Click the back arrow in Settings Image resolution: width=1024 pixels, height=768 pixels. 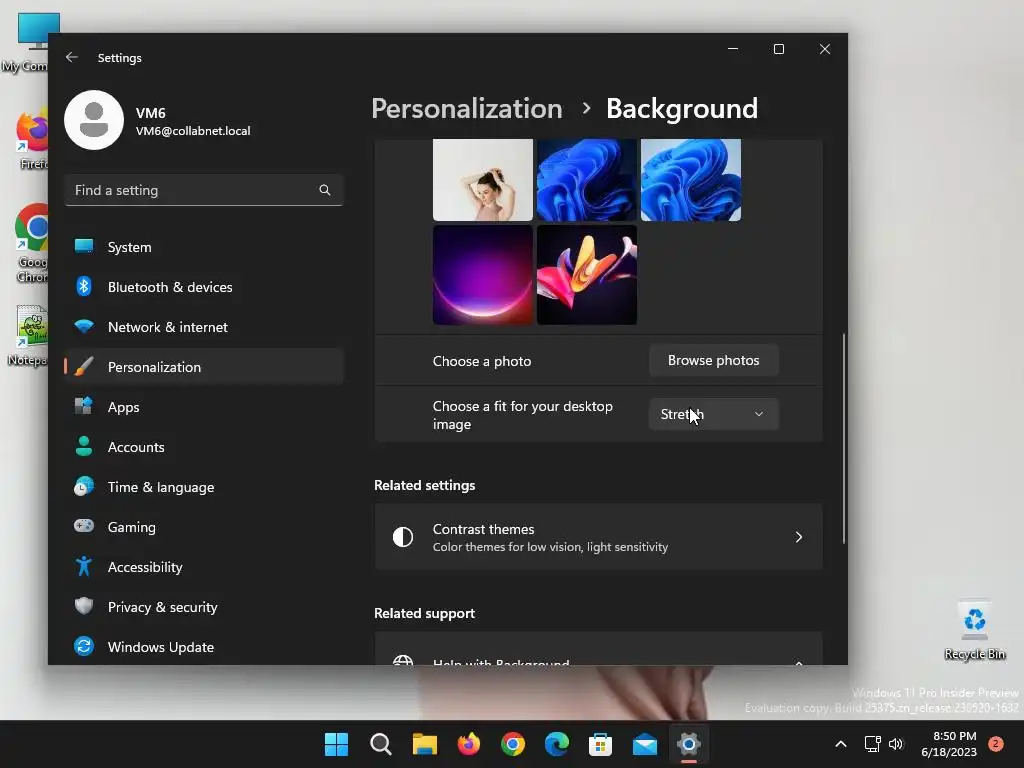point(72,57)
